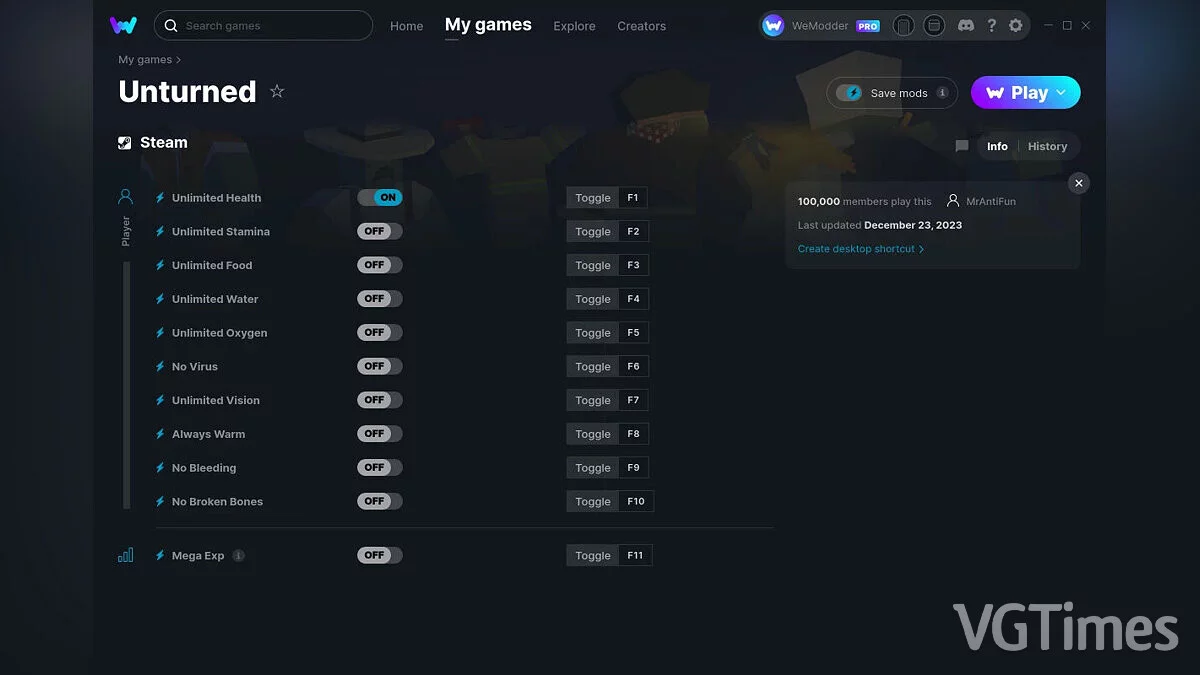The image size is (1200, 675).
Task: Open settings gear icon
Action: pos(1016,25)
